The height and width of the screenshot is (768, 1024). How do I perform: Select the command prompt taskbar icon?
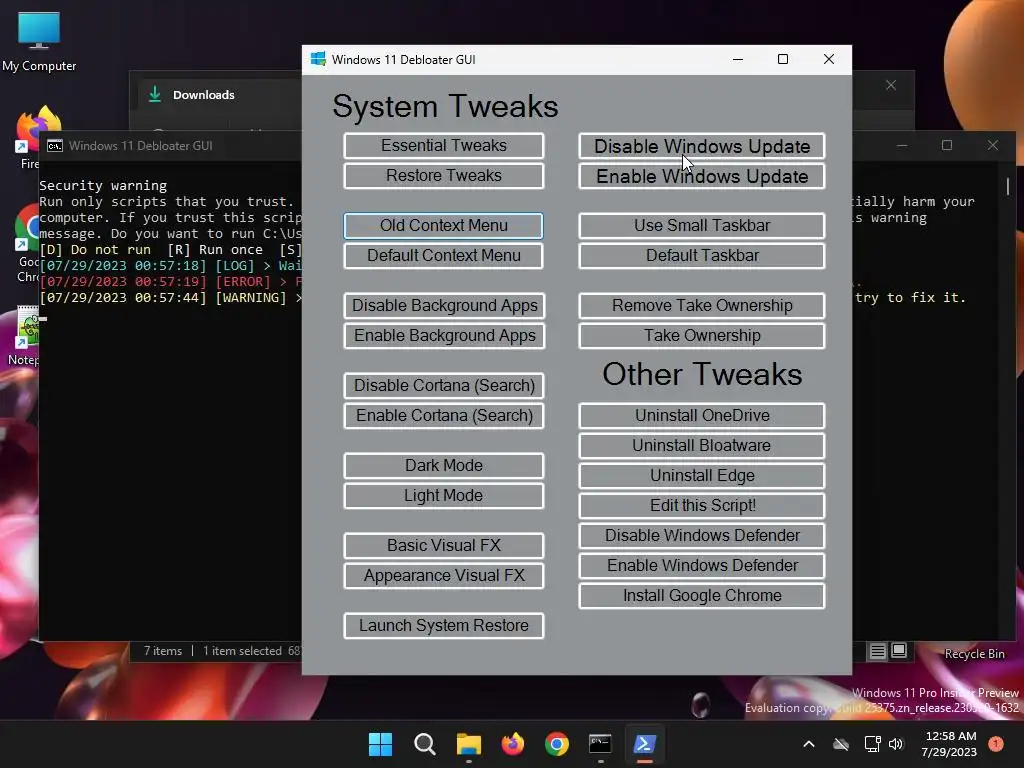pyautogui.click(x=600, y=744)
